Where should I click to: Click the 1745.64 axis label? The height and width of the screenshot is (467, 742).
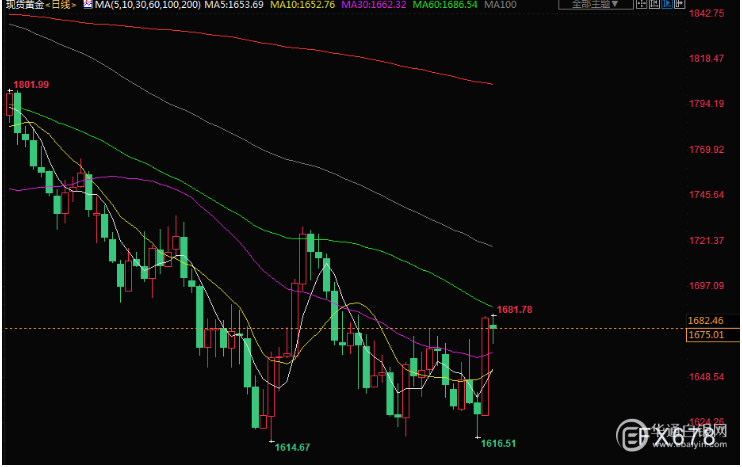[x=706, y=195]
